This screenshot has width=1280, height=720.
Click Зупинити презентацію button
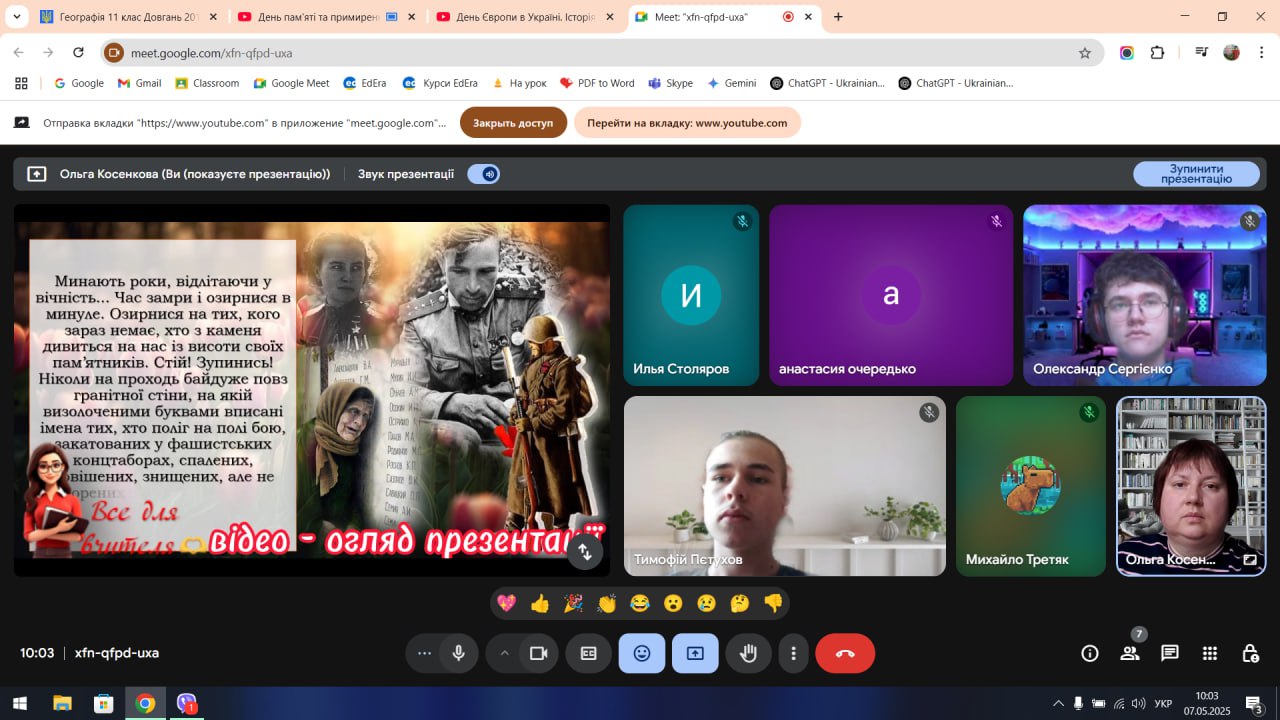click(x=1196, y=174)
